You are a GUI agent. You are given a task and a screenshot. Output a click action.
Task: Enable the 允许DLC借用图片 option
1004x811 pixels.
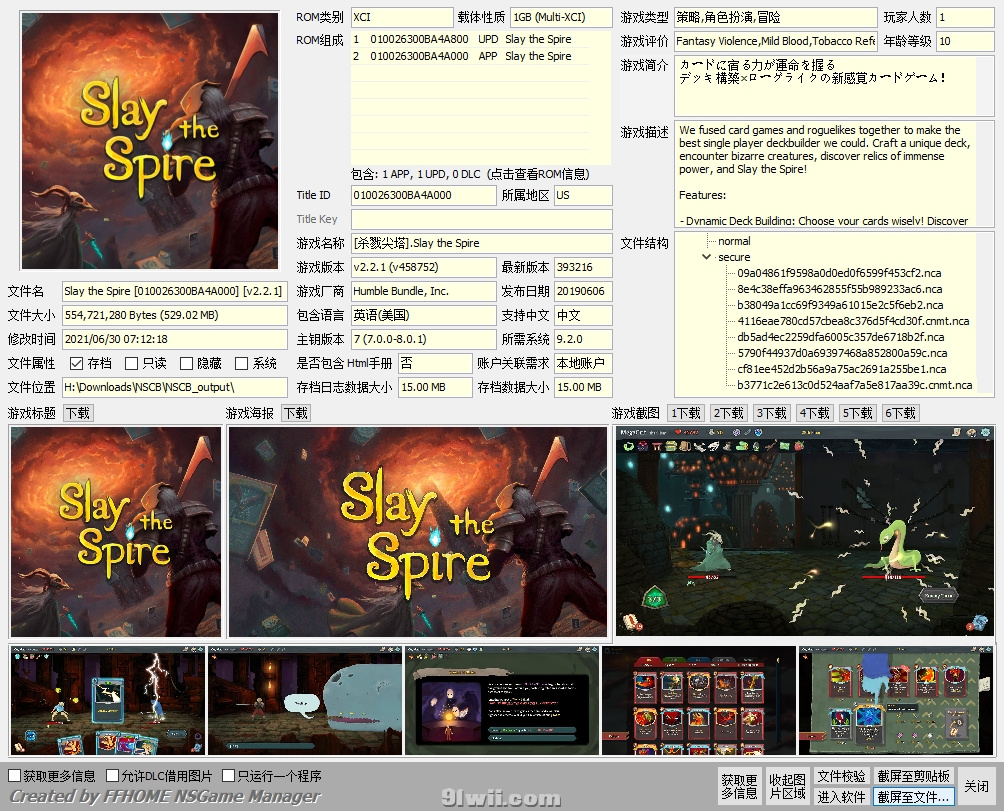pos(112,776)
